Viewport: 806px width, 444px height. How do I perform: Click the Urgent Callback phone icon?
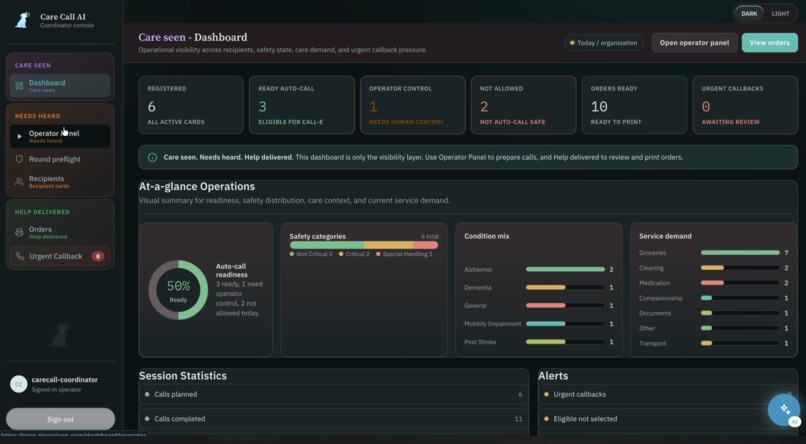(x=20, y=256)
